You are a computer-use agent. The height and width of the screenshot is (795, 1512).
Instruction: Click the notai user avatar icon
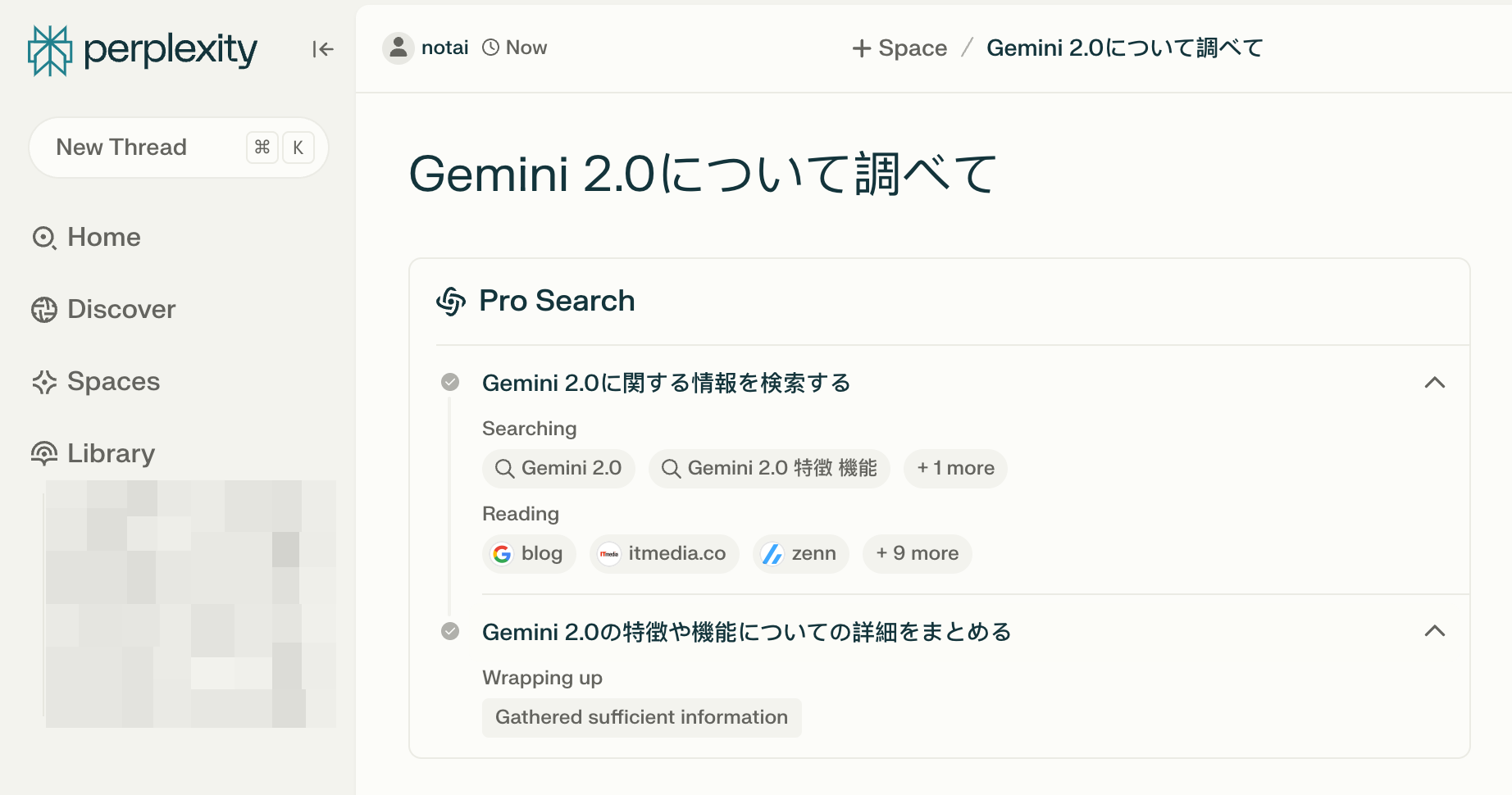tap(398, 48)
